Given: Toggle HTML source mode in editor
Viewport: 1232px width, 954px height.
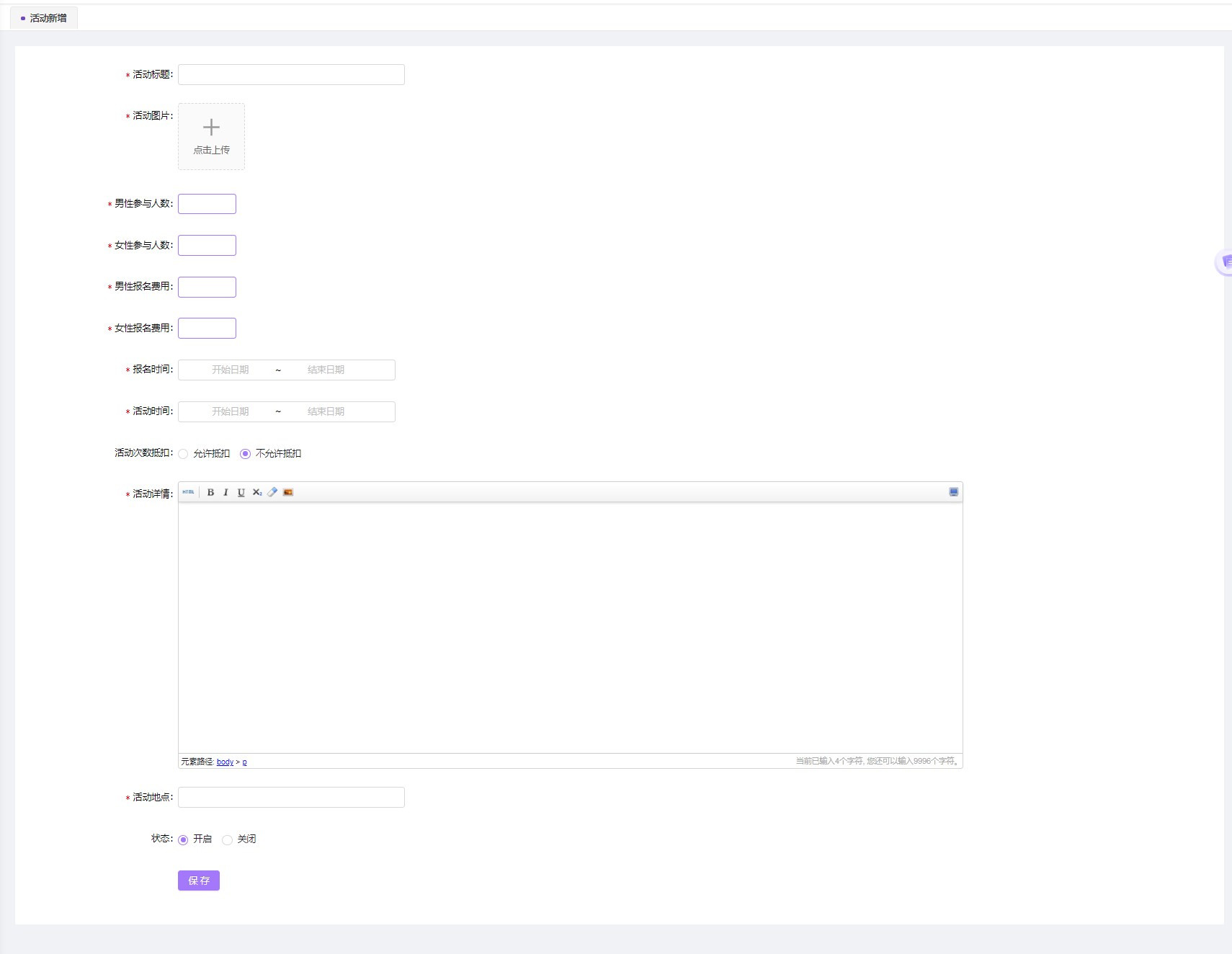Looking at the screenshot, I should point(188,492).
